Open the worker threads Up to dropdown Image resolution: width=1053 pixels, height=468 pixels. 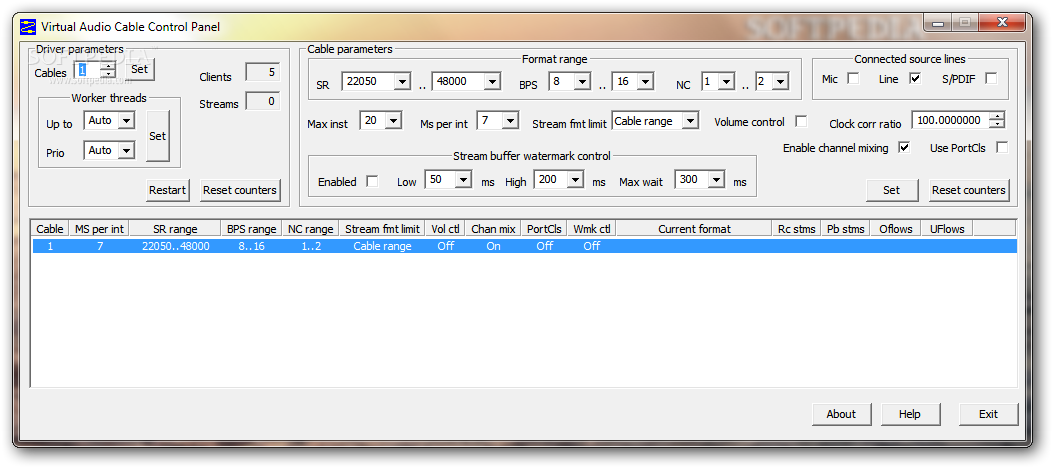[x=126, y=121]
